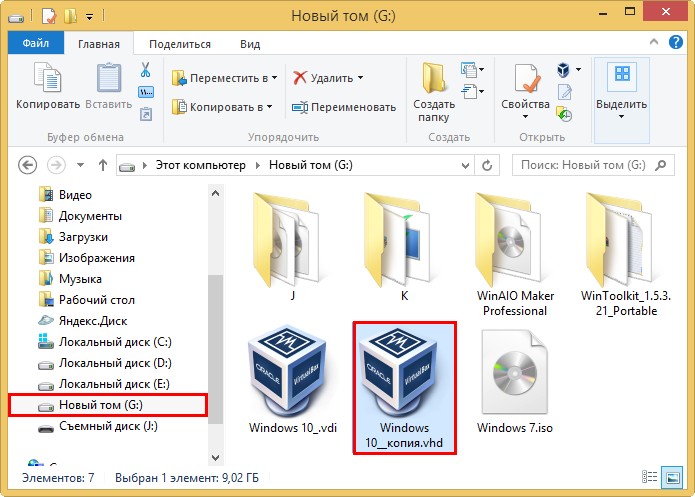
Task: Select Видео in the navigation pane
Action: point(65,195)
